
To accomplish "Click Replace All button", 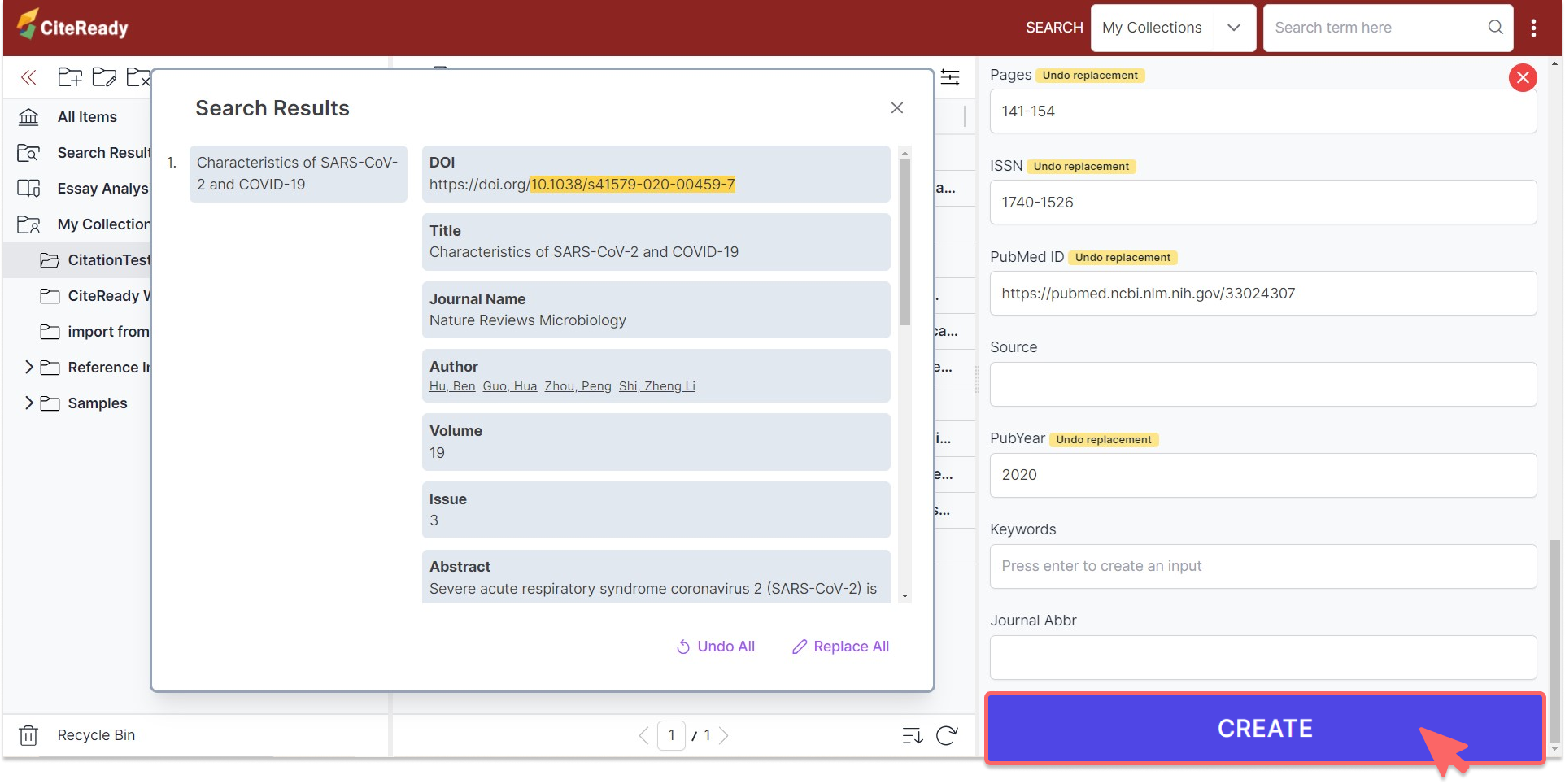I will click(x=841, y=647).
